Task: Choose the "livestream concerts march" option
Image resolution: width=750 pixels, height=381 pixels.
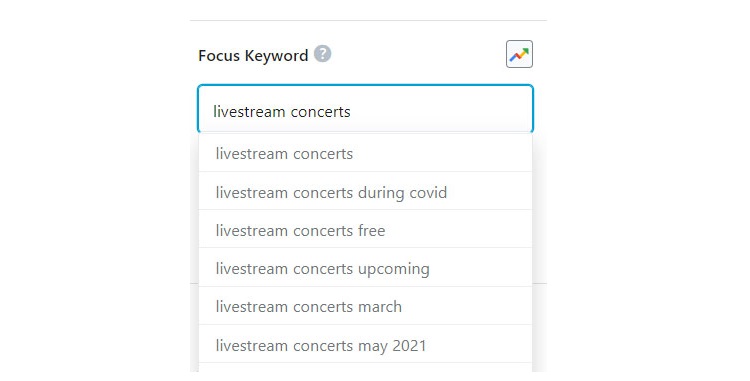Action: (x=365, y=306)
